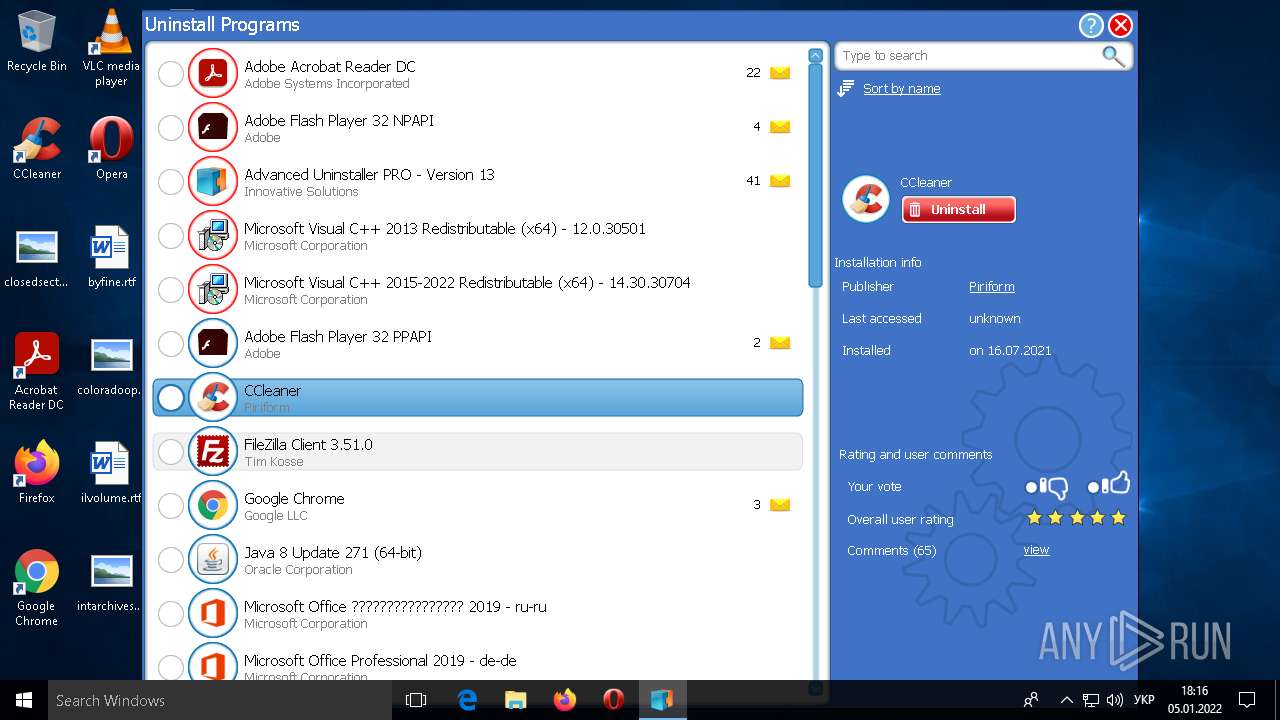Tick the CCleaner selection checkbox

click(171, 397)
